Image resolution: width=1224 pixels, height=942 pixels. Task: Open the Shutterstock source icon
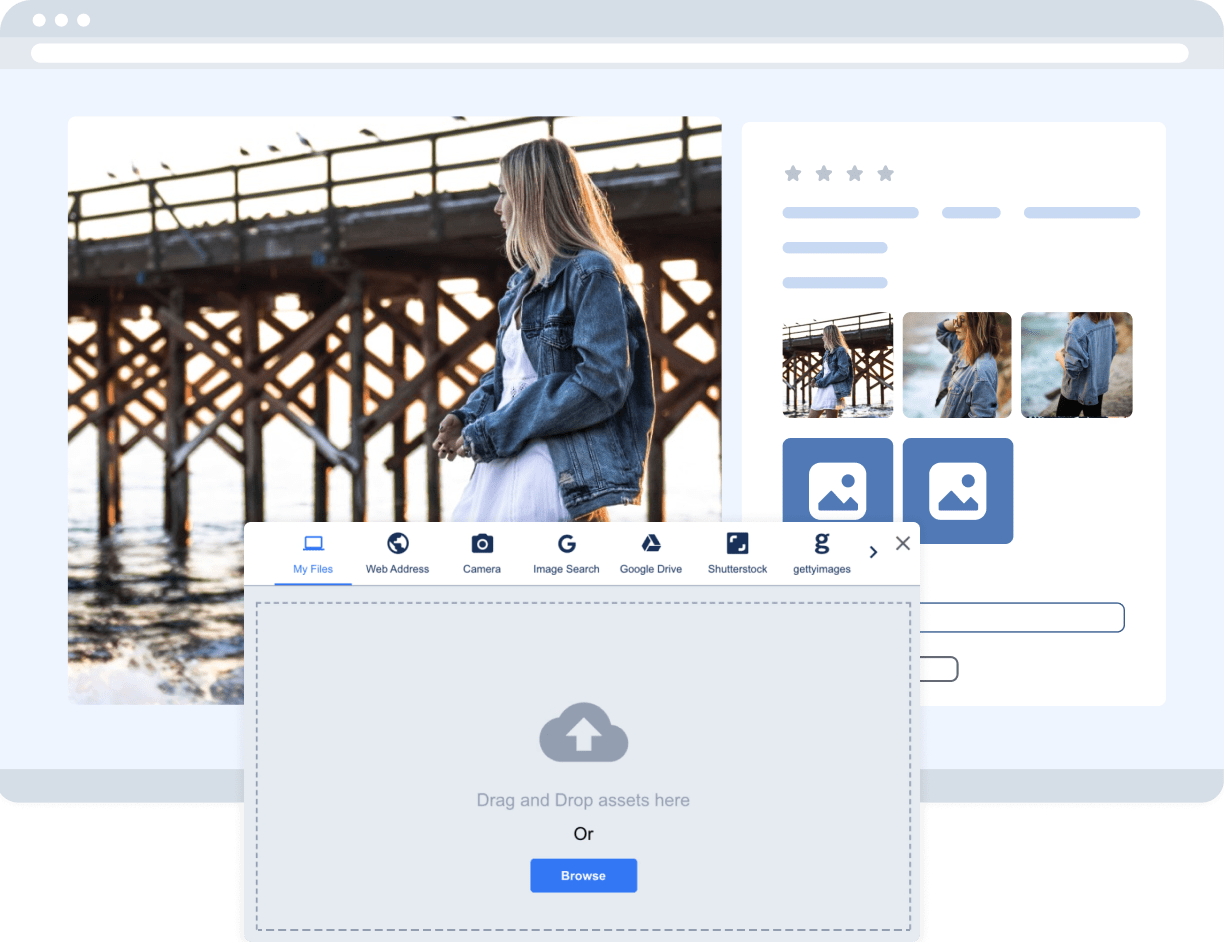tap(737, 542)
